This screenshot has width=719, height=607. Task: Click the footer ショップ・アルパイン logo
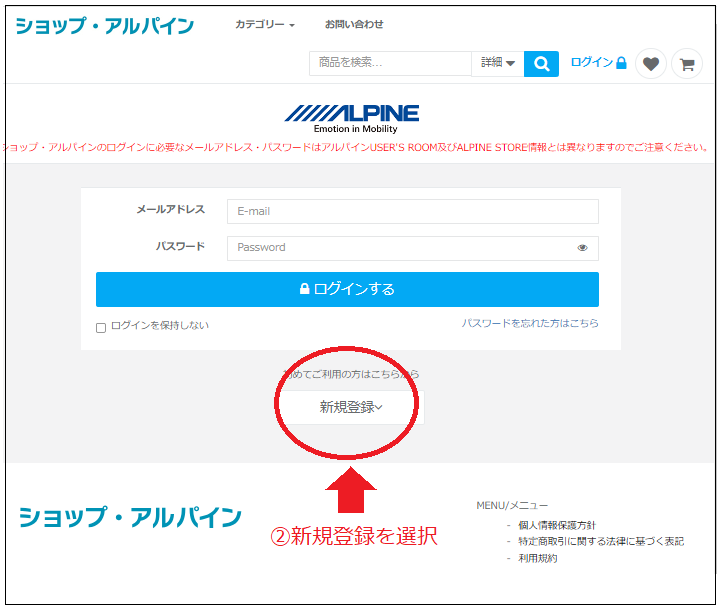point(130,517)
